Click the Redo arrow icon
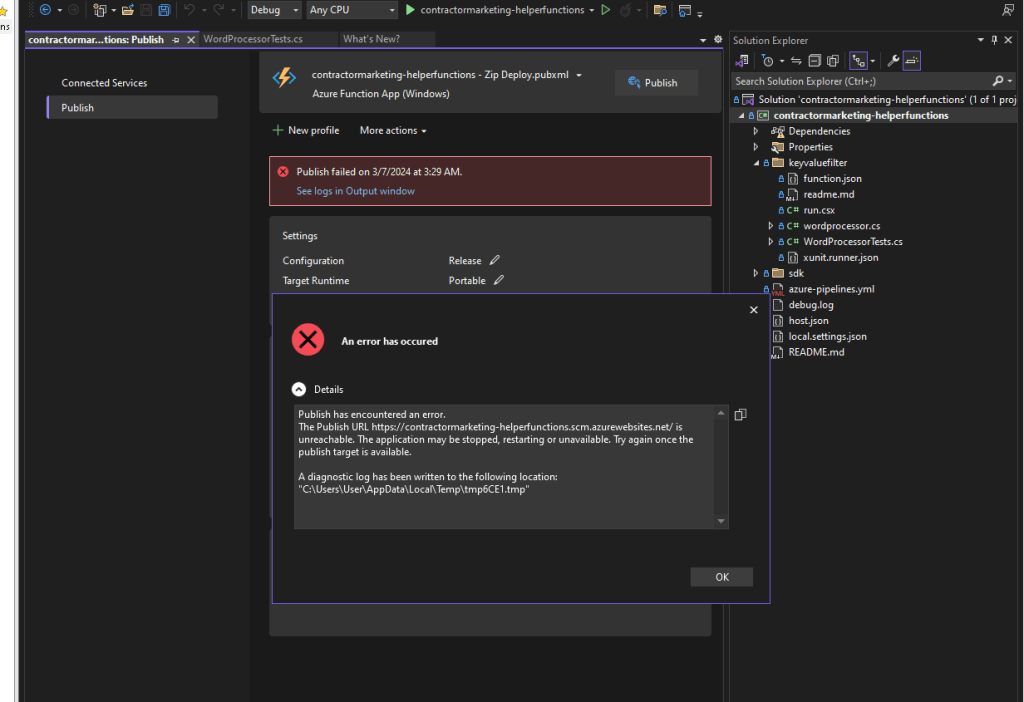 point(218,10)
